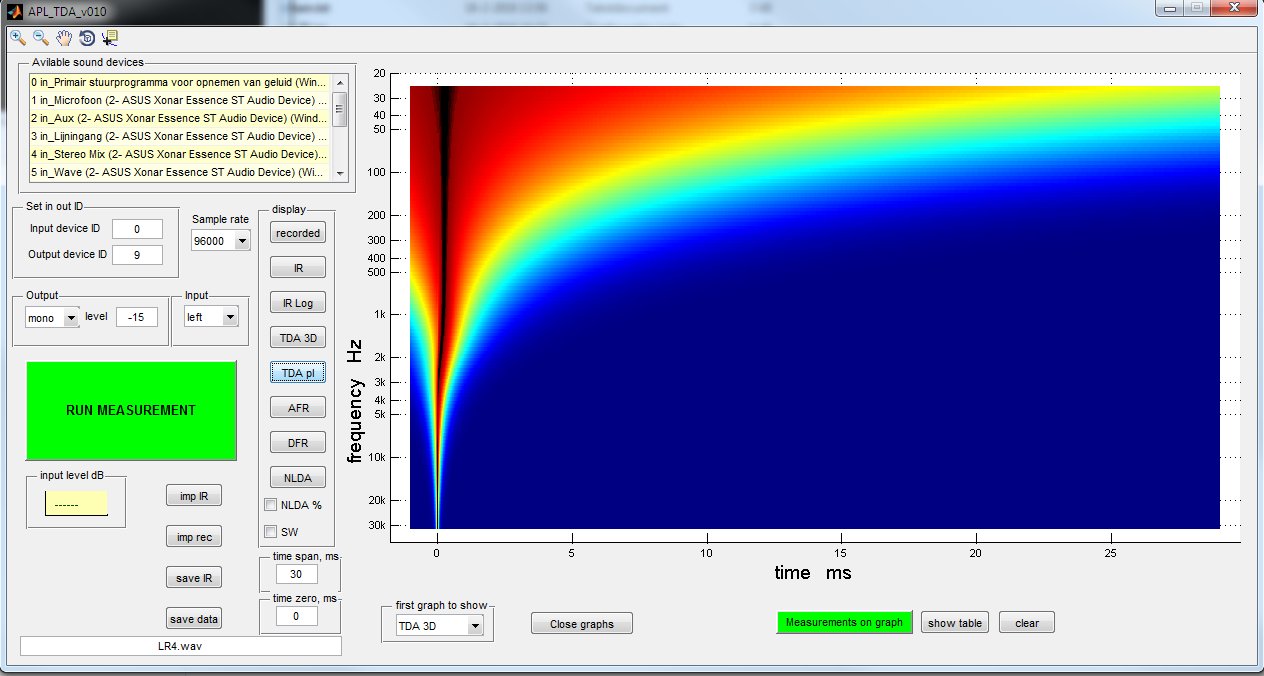This screenshot has height=676, width=1264.
Task: Show the TDA pl display
Action: point(298,373)
